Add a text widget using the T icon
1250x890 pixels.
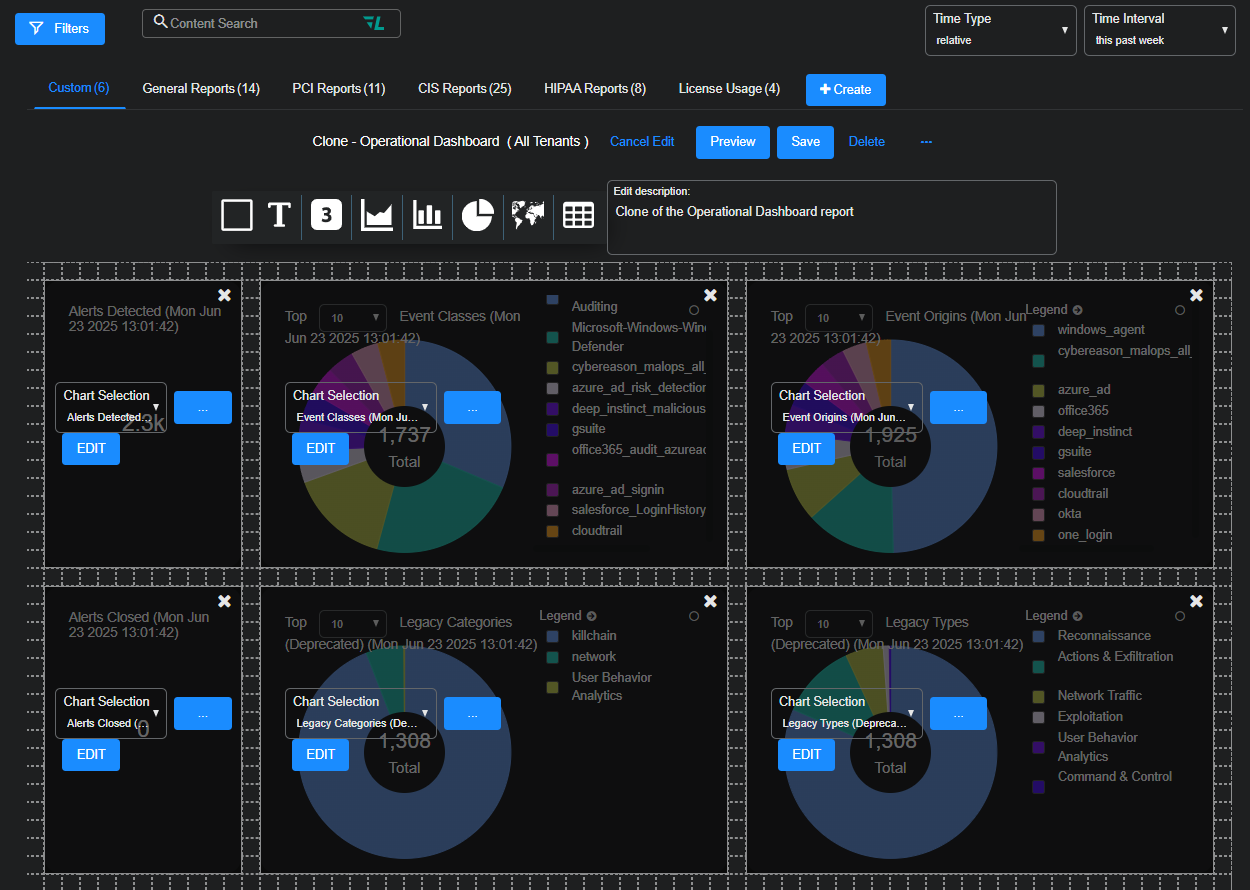point(278,215)
